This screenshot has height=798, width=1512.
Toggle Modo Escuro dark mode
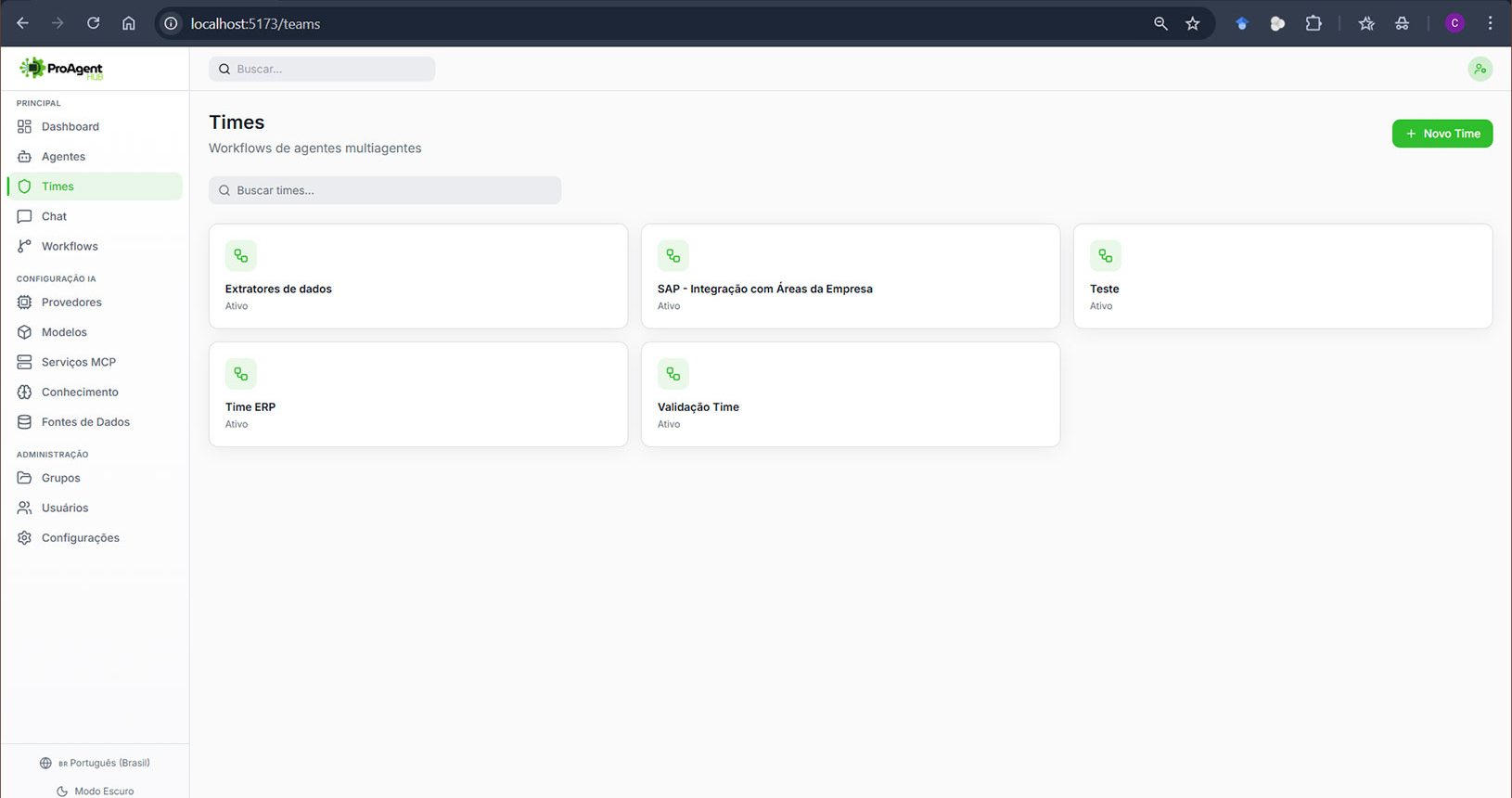pyautogui.click(x=95, y=791)
